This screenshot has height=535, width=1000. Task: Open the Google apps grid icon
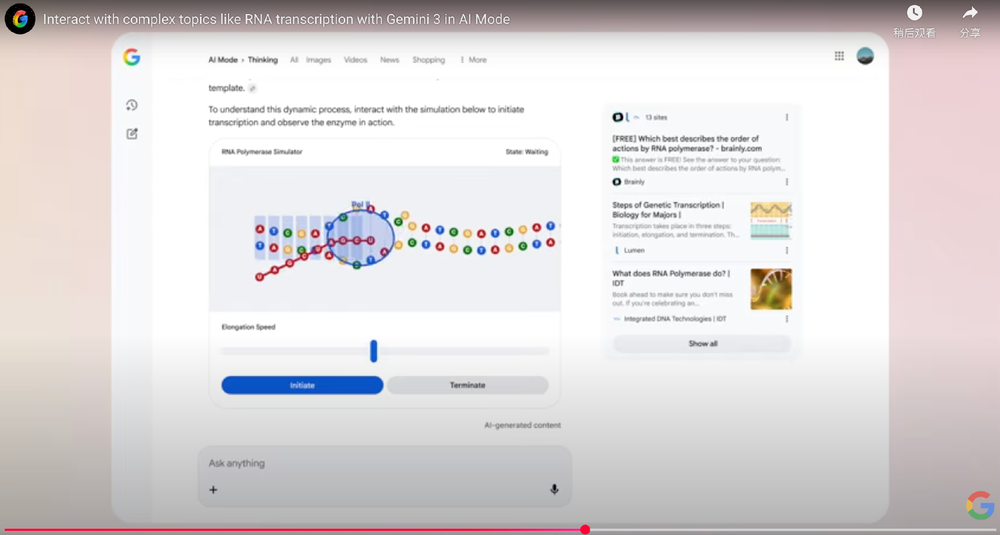(x=839, y=56)
